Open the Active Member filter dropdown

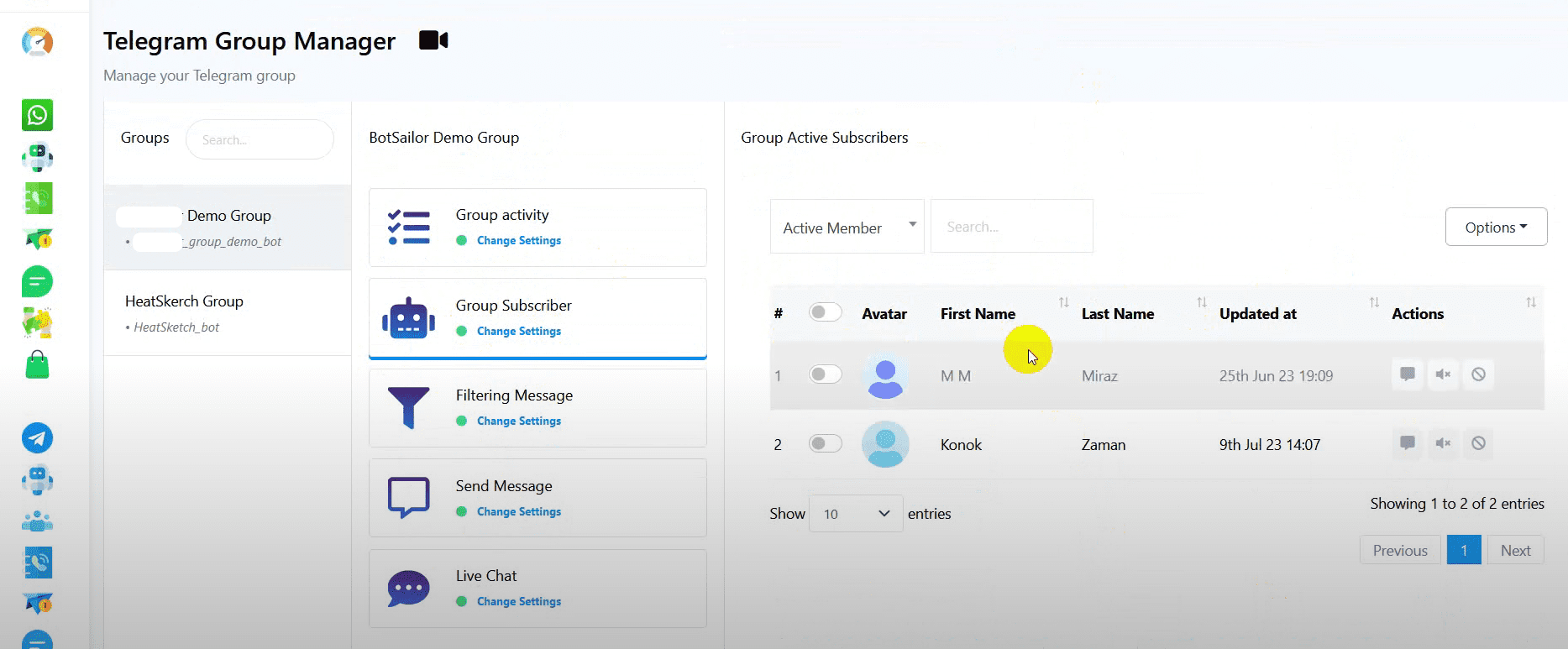847,227
